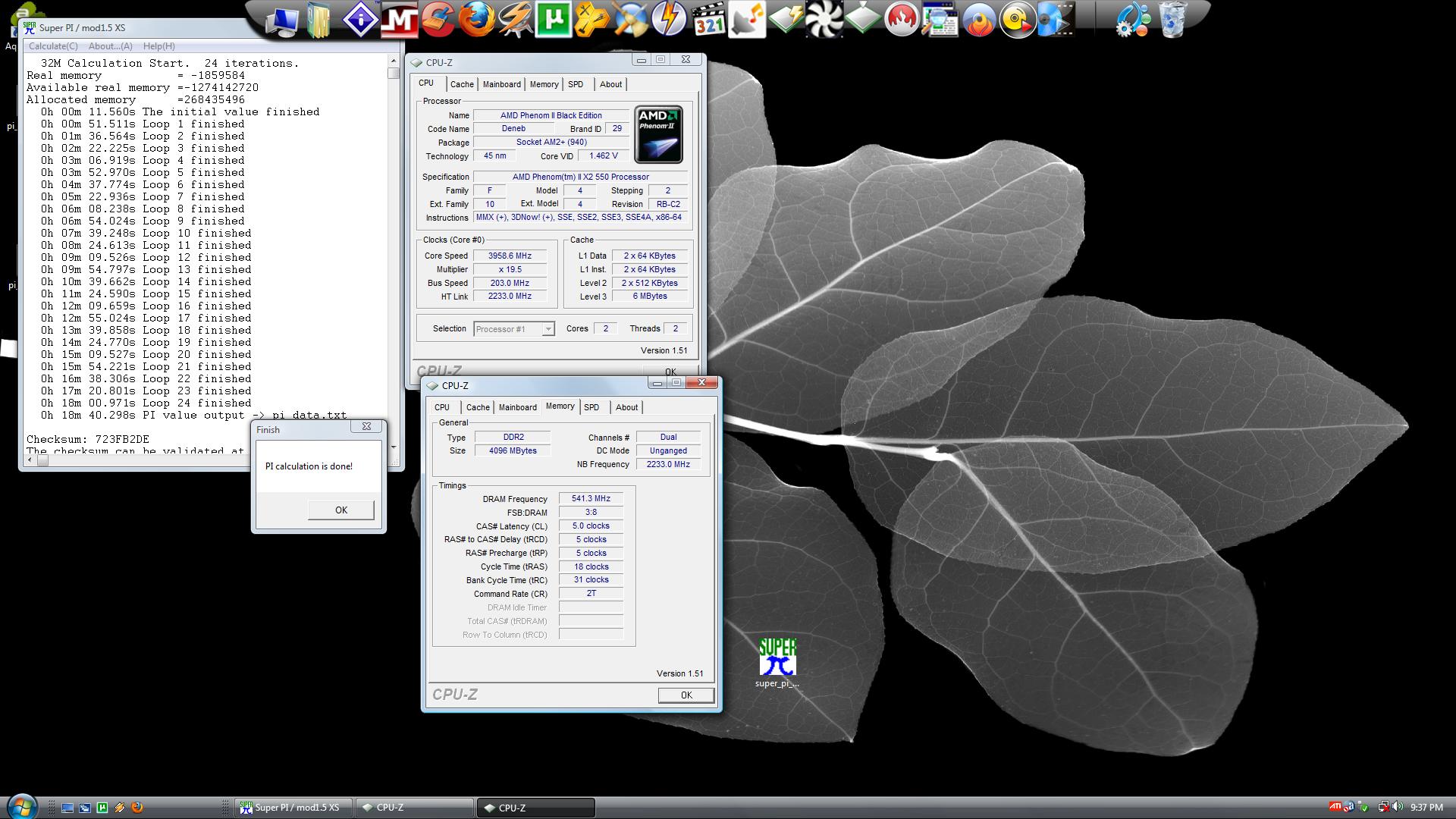The image size is (1456, 819).
Task: Open SPD tab in front CPU-Z window
Action: point(591,407)
